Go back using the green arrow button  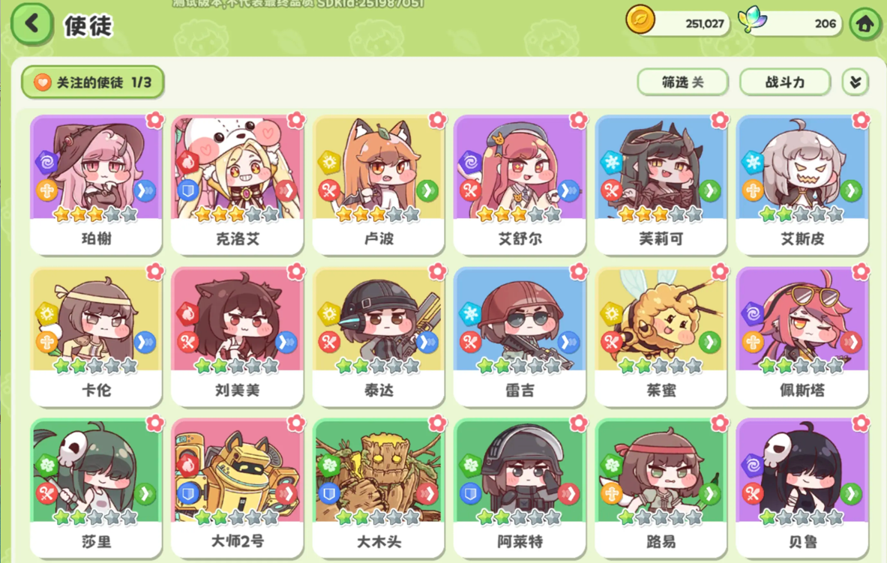[31, 24]
